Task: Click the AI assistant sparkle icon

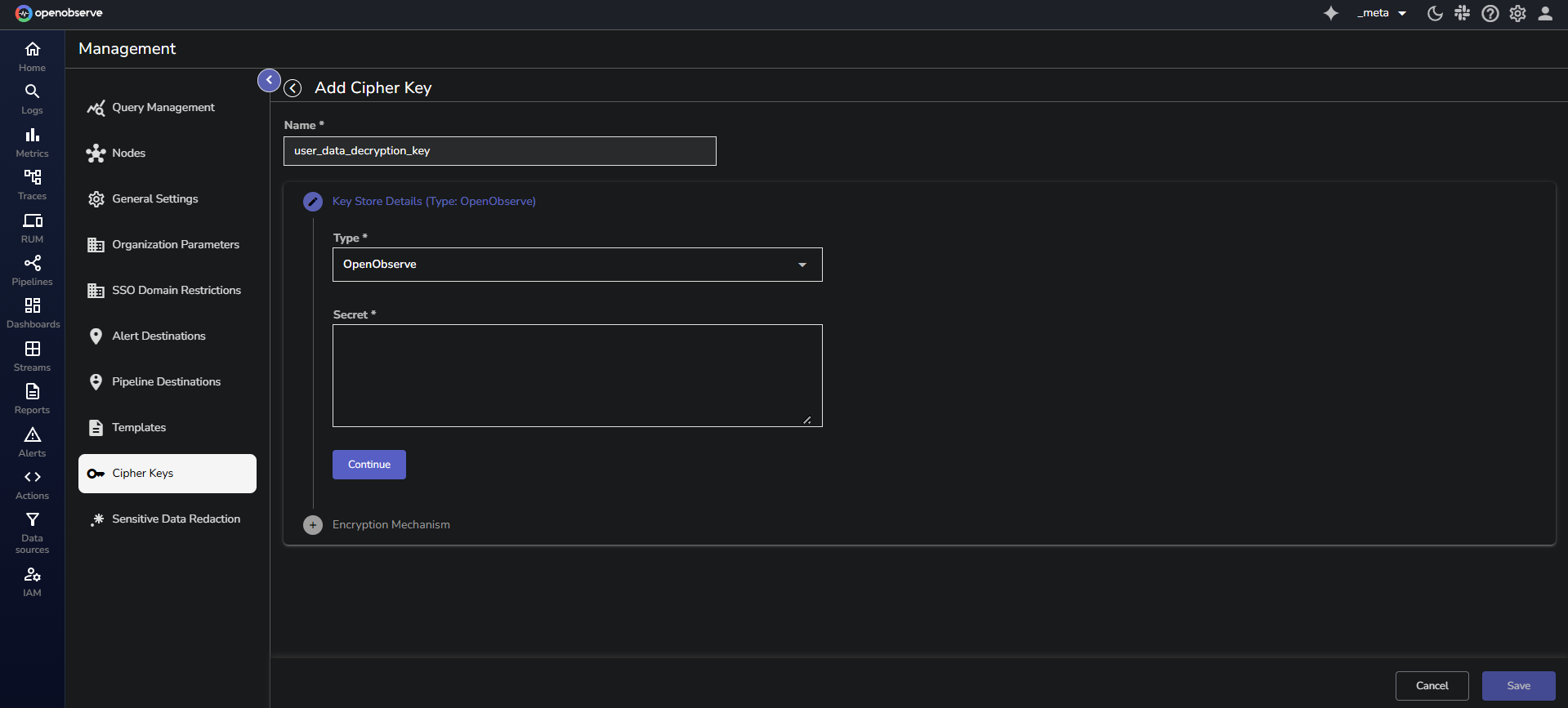Action: click(1331, 13)
